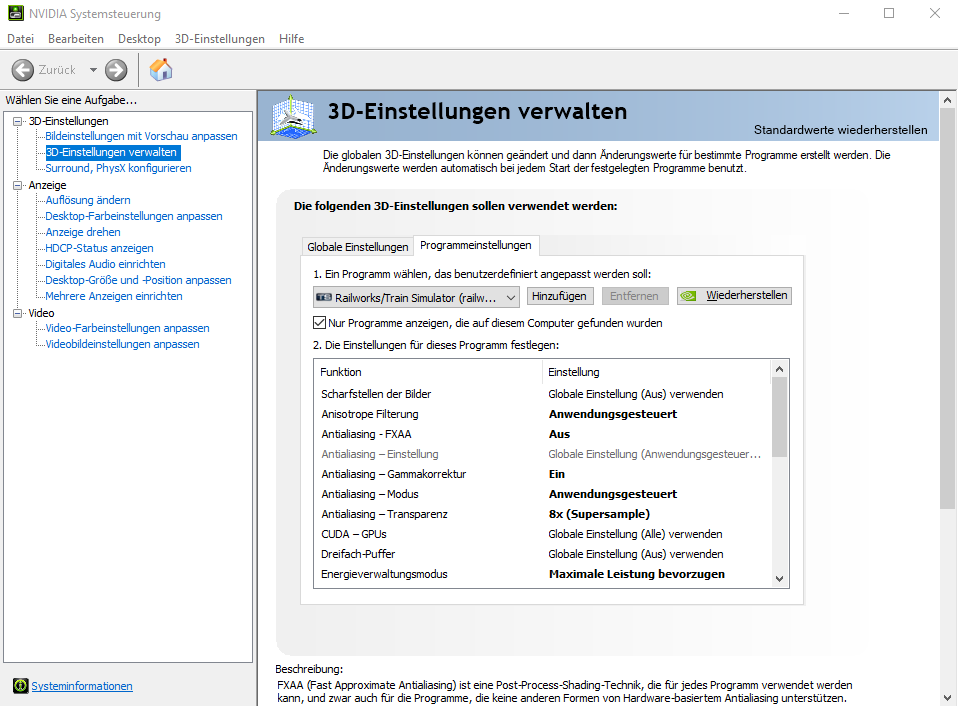
Task: Collapse the Anzeige tree node
Action: (17, 185)
